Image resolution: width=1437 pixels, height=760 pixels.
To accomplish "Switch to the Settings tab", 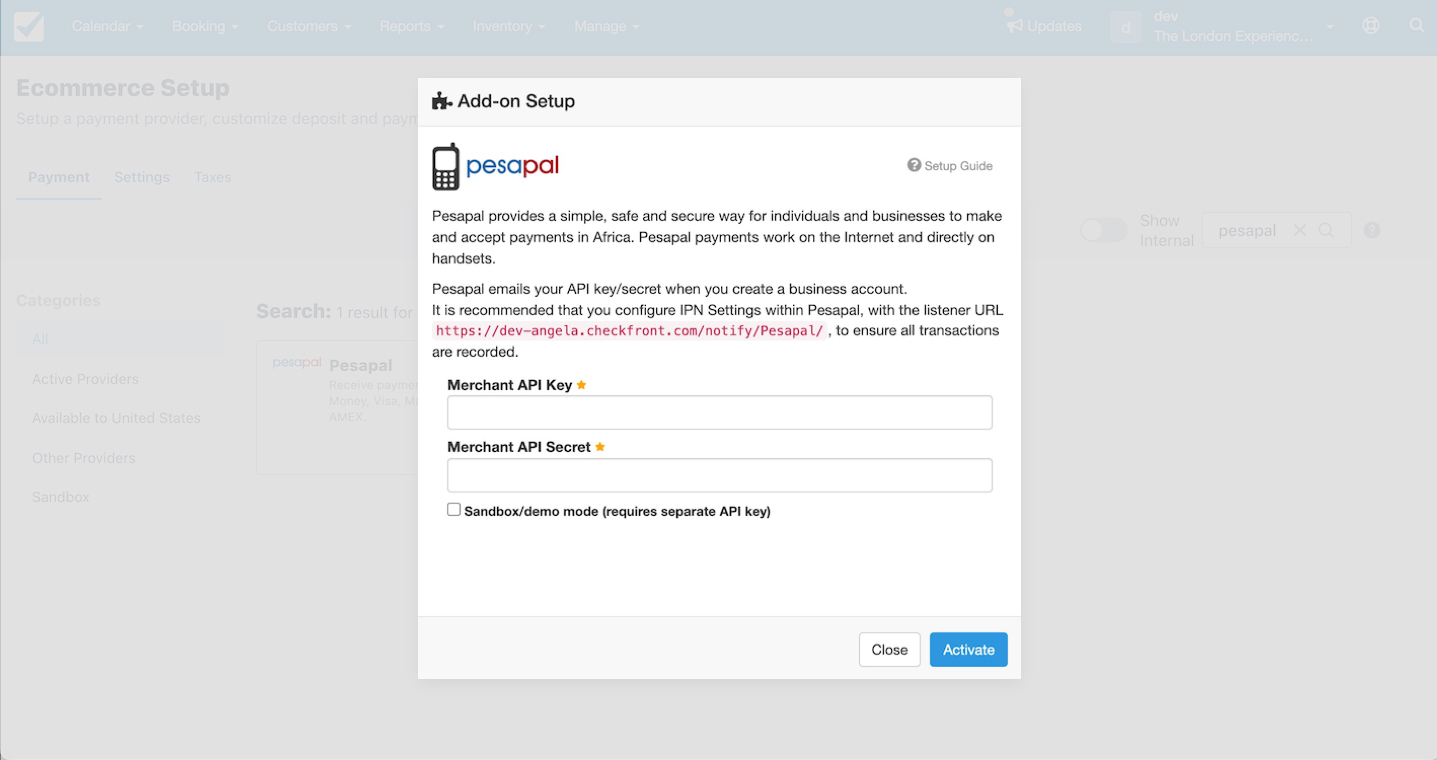I will [x=142, y=177].
